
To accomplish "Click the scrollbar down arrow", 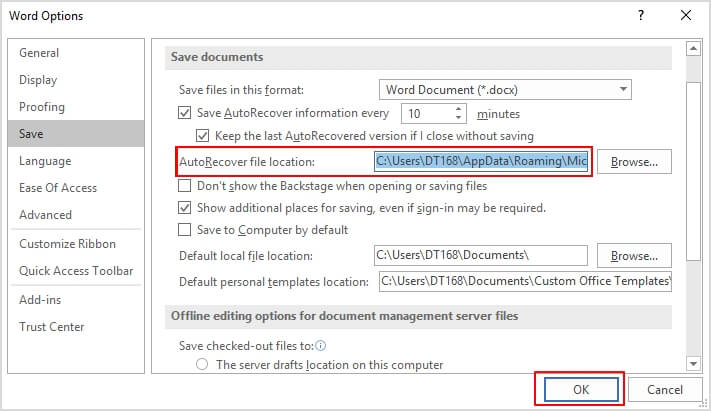I will pyautogui.click(x=693, y=363).
